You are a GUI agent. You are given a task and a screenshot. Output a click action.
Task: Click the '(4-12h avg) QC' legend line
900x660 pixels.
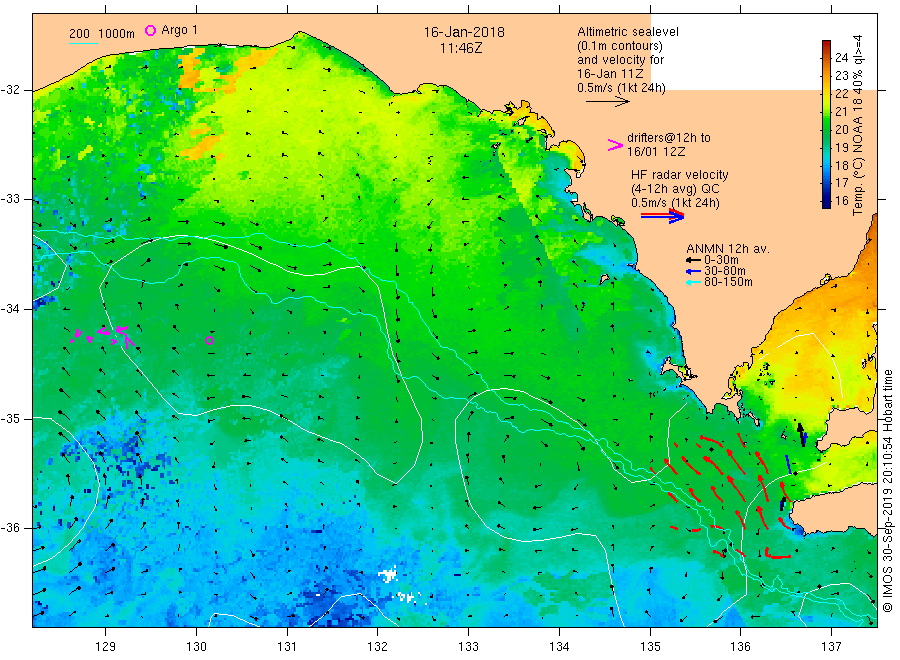point(675,189)
